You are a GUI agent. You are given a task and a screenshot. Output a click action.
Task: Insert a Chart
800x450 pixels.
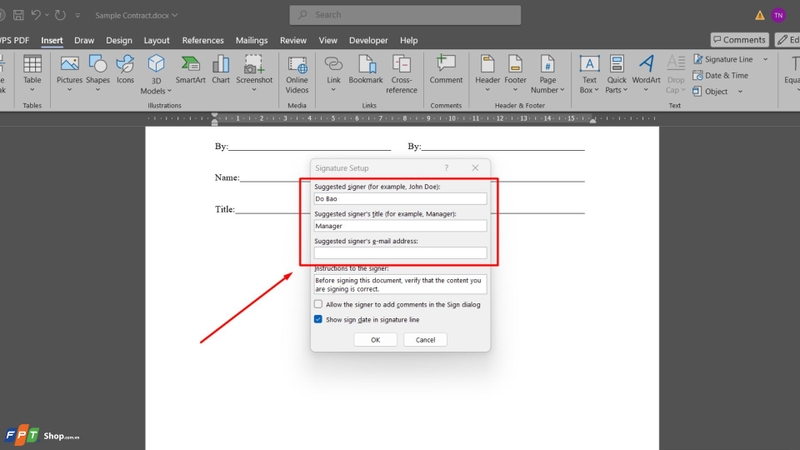click(x=220, y=70)
